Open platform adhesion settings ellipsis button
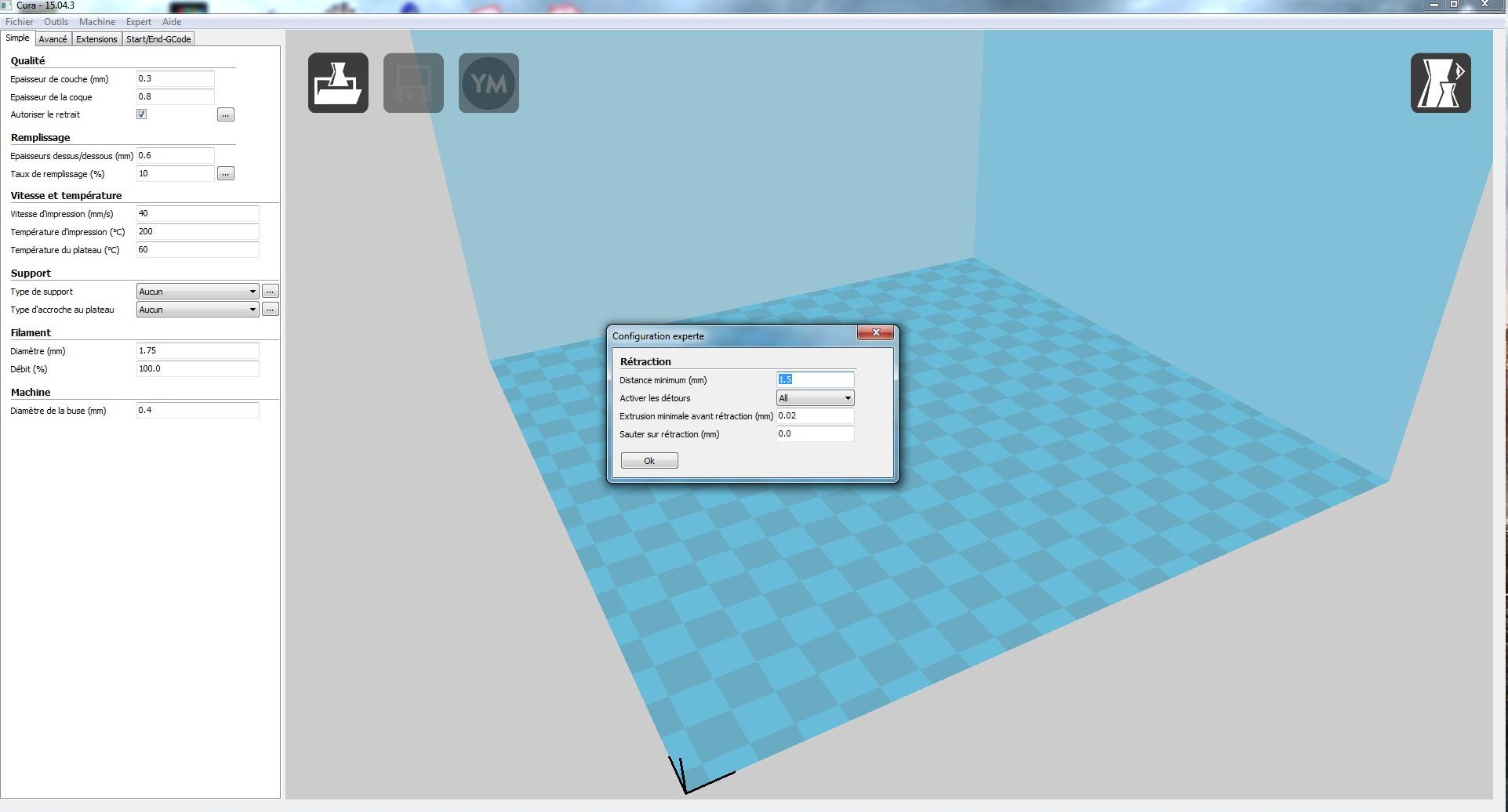This screenshot has height=812, width=1508. [270, 310]
